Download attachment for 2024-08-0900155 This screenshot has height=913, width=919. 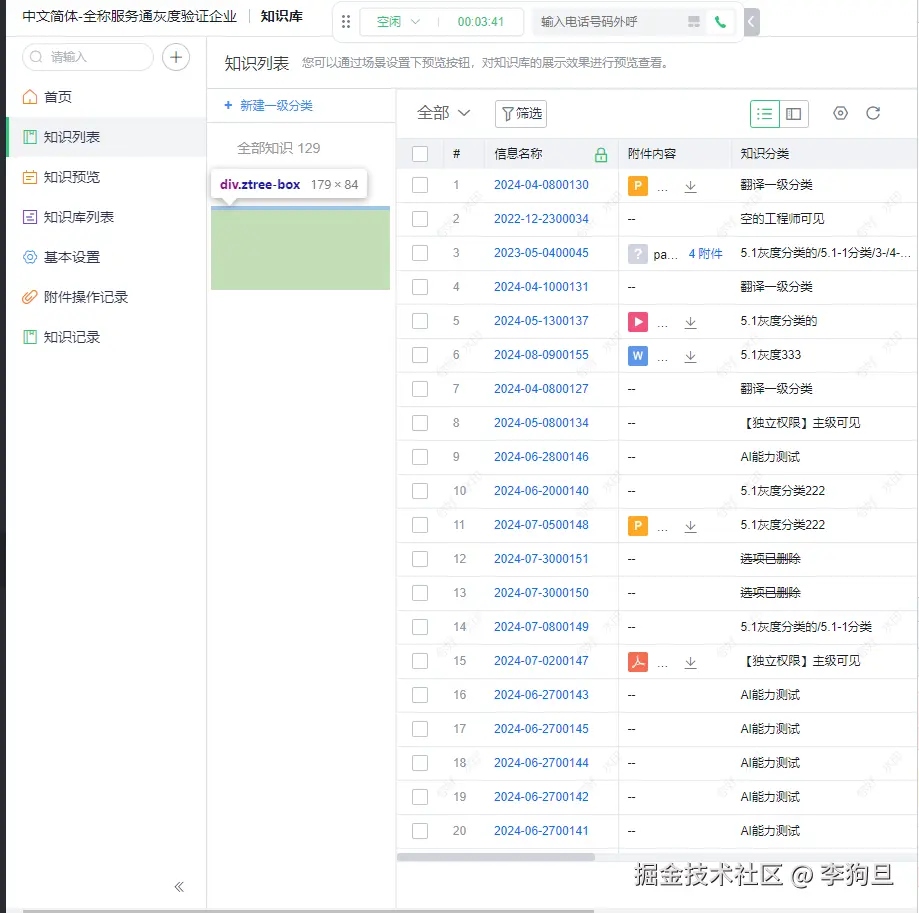(690, 356)
